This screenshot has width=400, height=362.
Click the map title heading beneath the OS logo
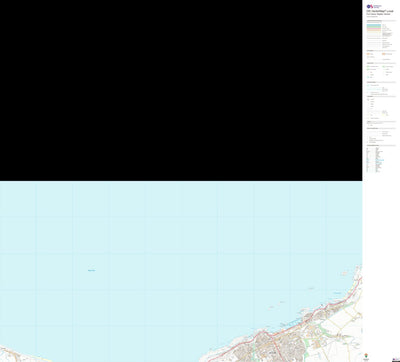[x=380, y=11]
